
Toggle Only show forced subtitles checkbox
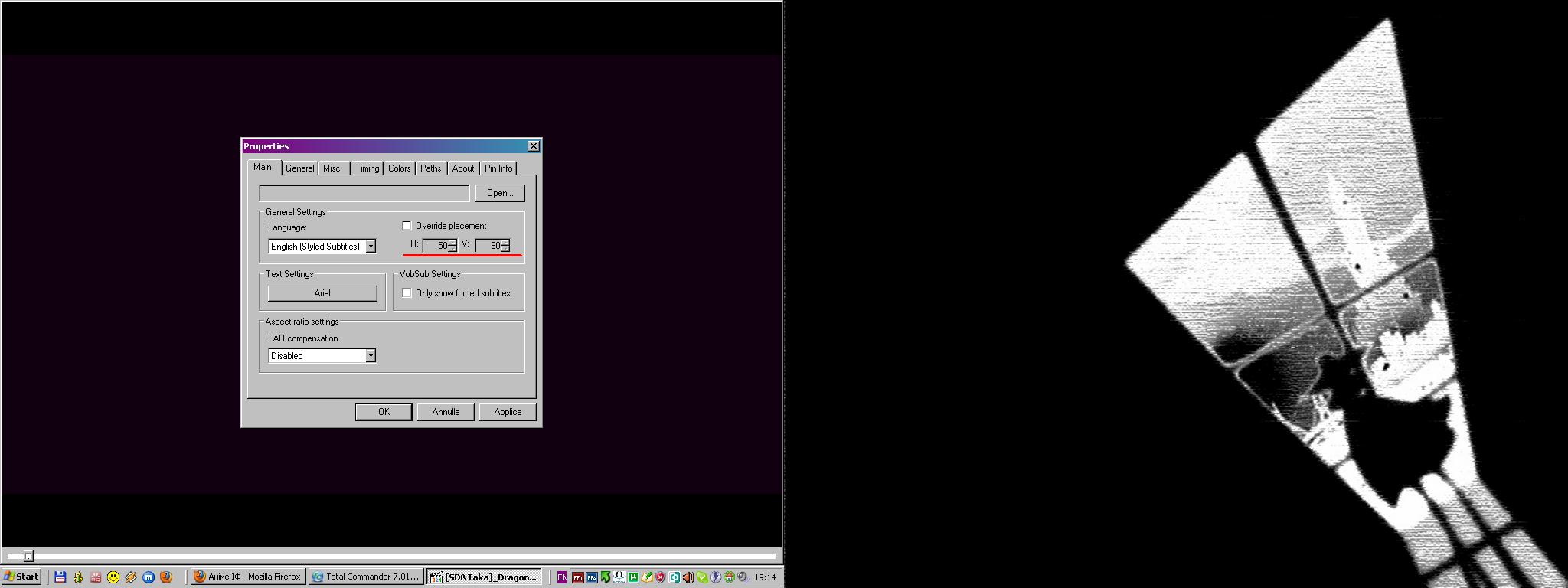(x=407, y=293)
